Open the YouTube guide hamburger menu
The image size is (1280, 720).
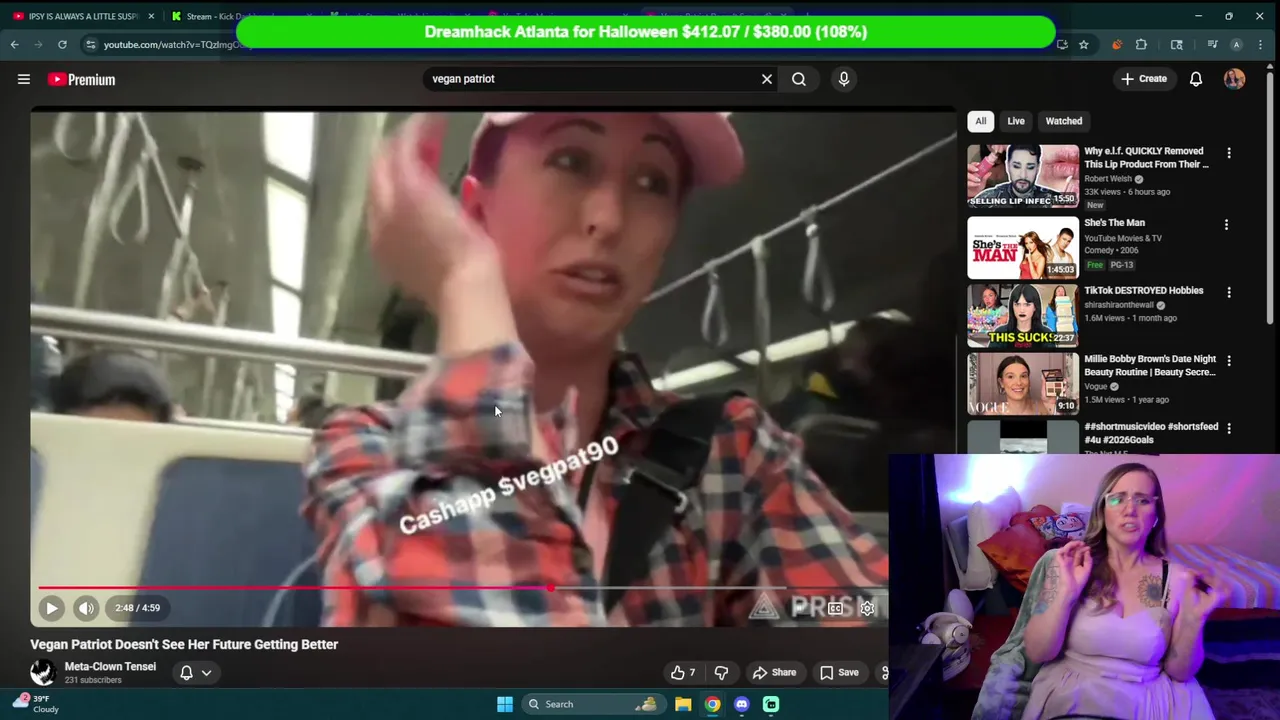[24, 79]
